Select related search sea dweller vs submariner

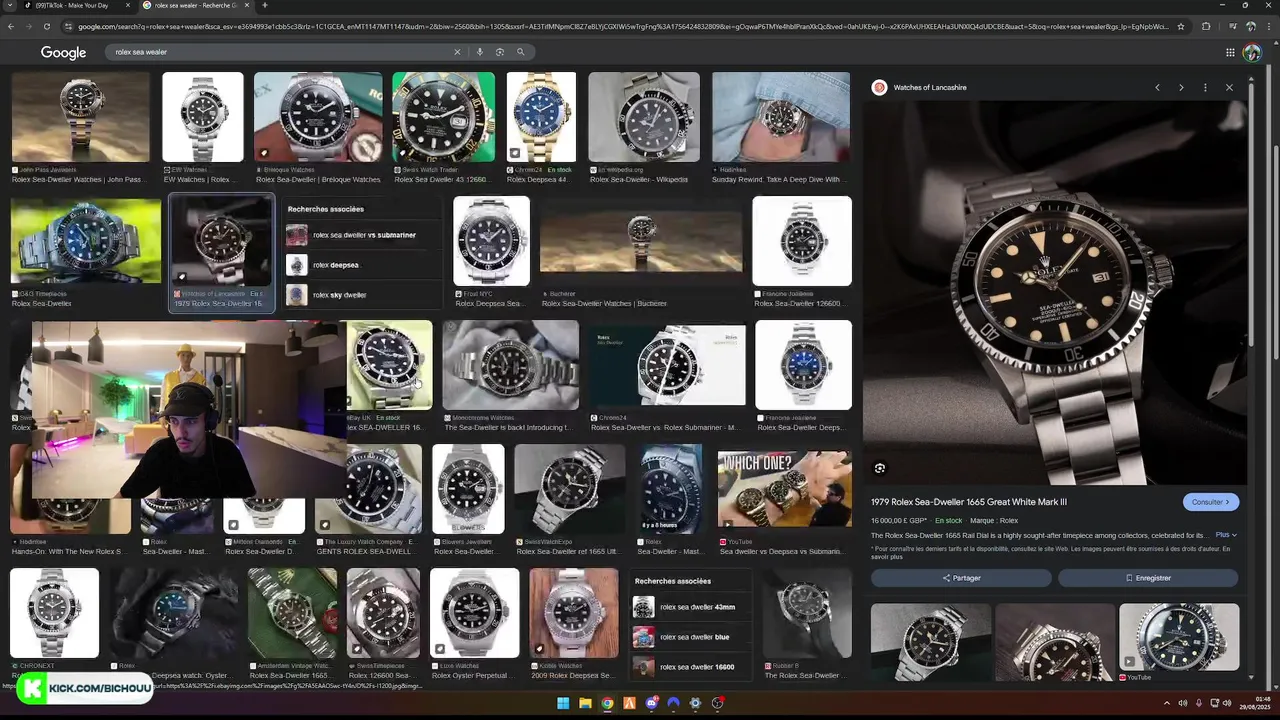pyautogui.click(x=363, y=235)
